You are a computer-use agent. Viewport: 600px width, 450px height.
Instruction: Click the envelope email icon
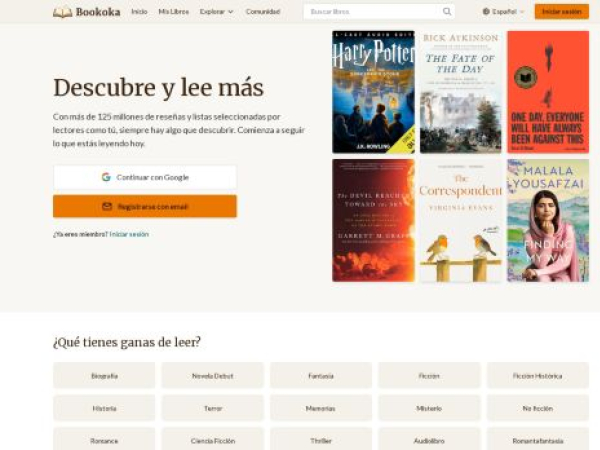pyautogui.click(x=107, y=207)
